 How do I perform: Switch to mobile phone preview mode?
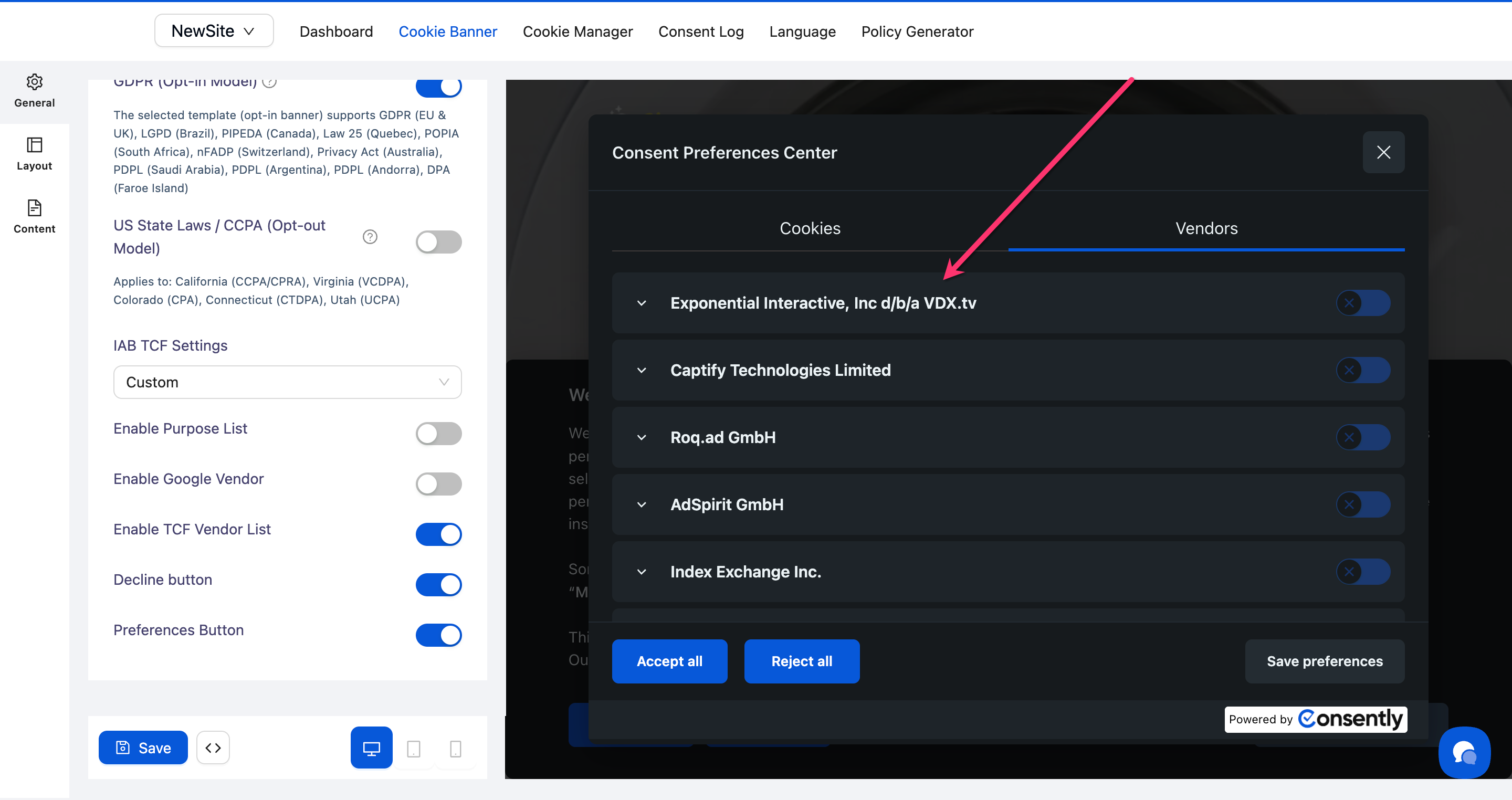[x=455, y=749]
